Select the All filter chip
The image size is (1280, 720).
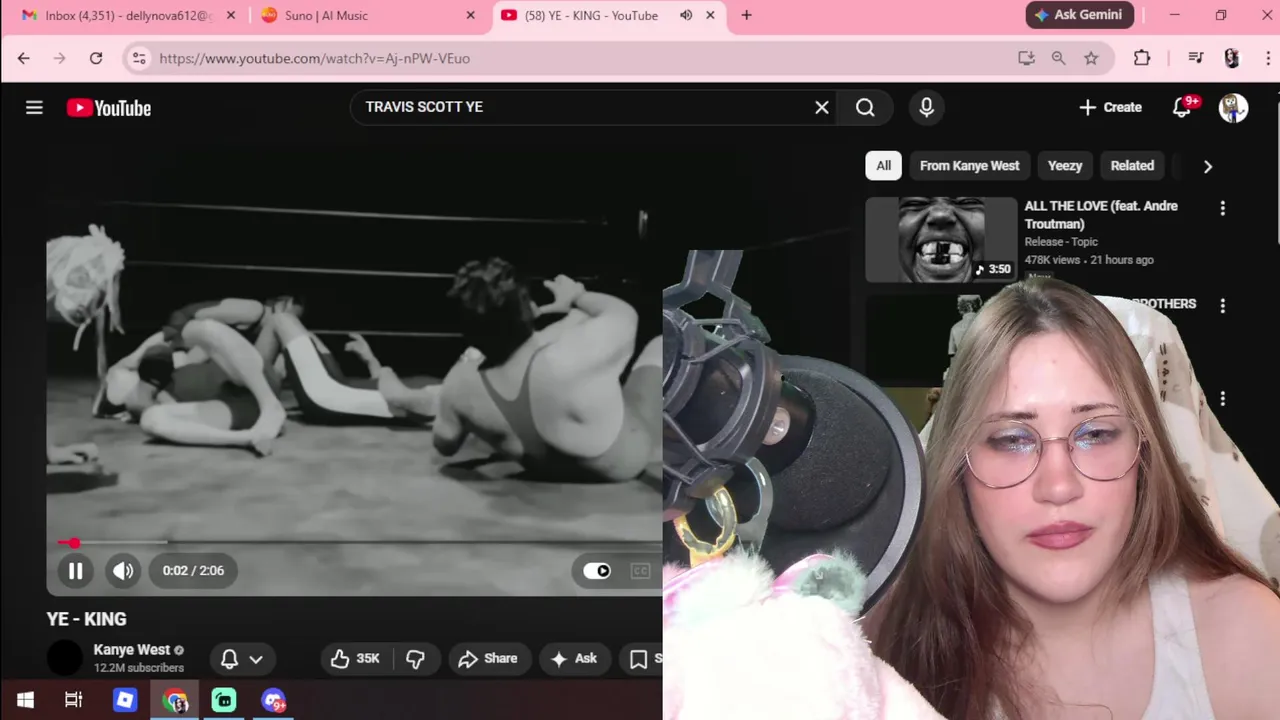884,166
